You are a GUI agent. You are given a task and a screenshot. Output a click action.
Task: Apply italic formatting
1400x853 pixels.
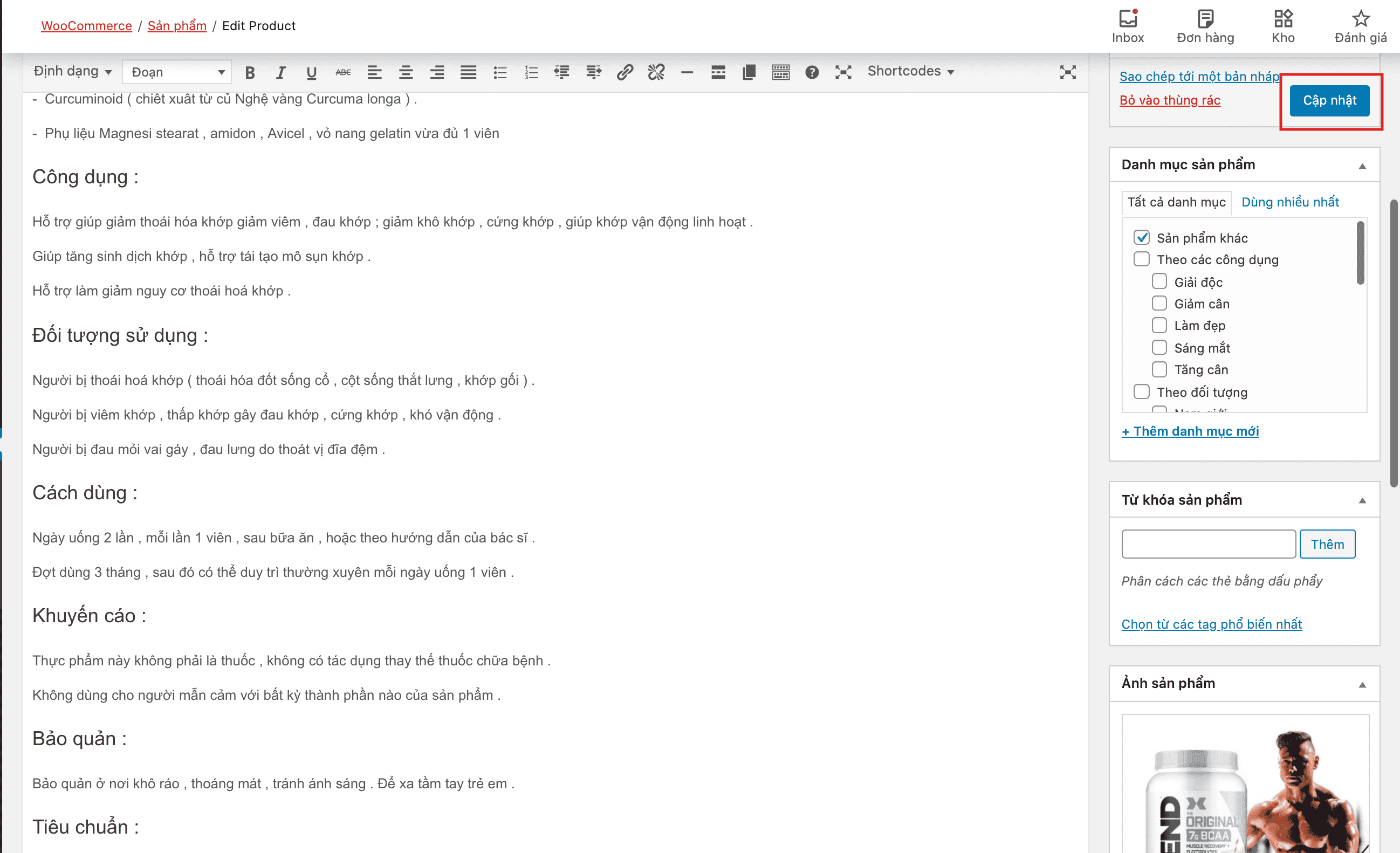[280, 72]
